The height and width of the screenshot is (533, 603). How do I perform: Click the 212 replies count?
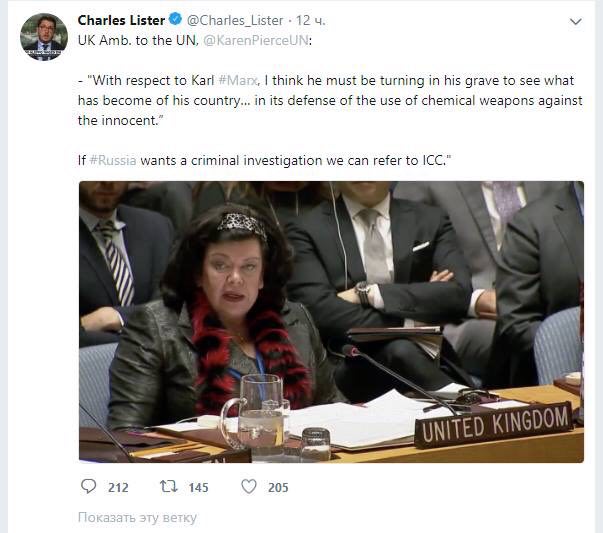point(118,488)
